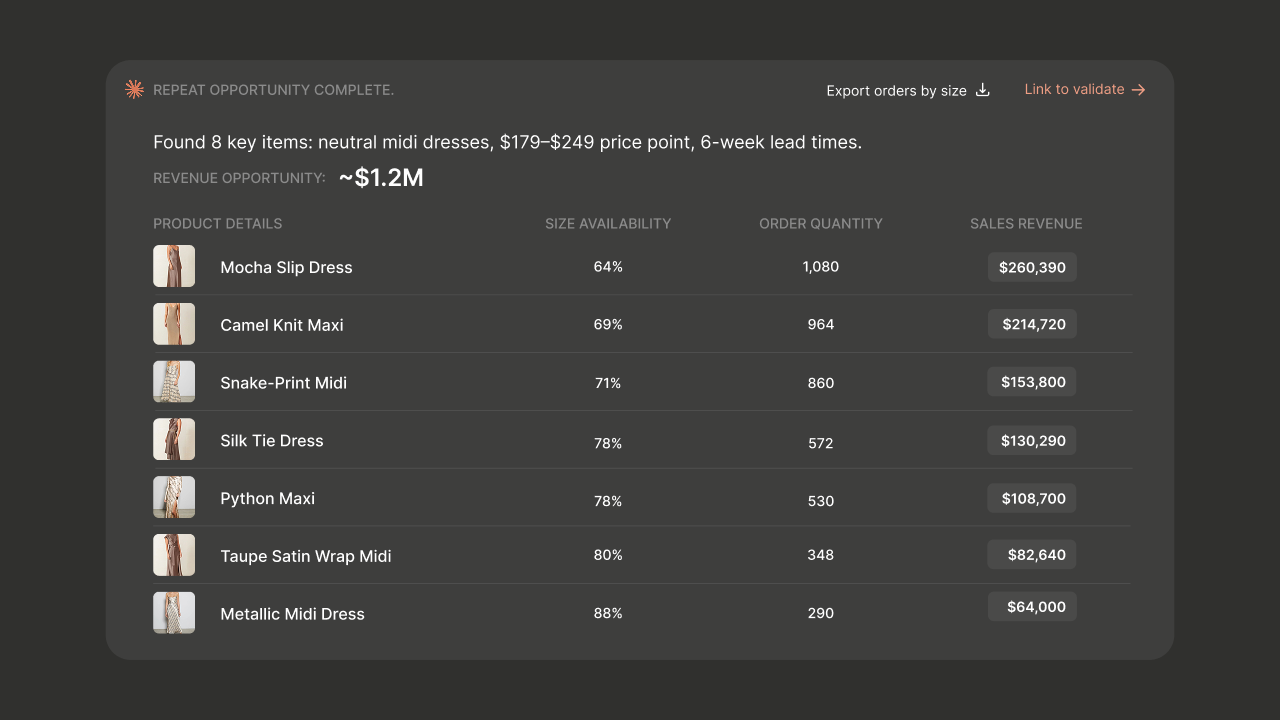The height and width of the screenshot is (720, 1280).
Task: Click the Product Details column header
Action: (218, 224)
